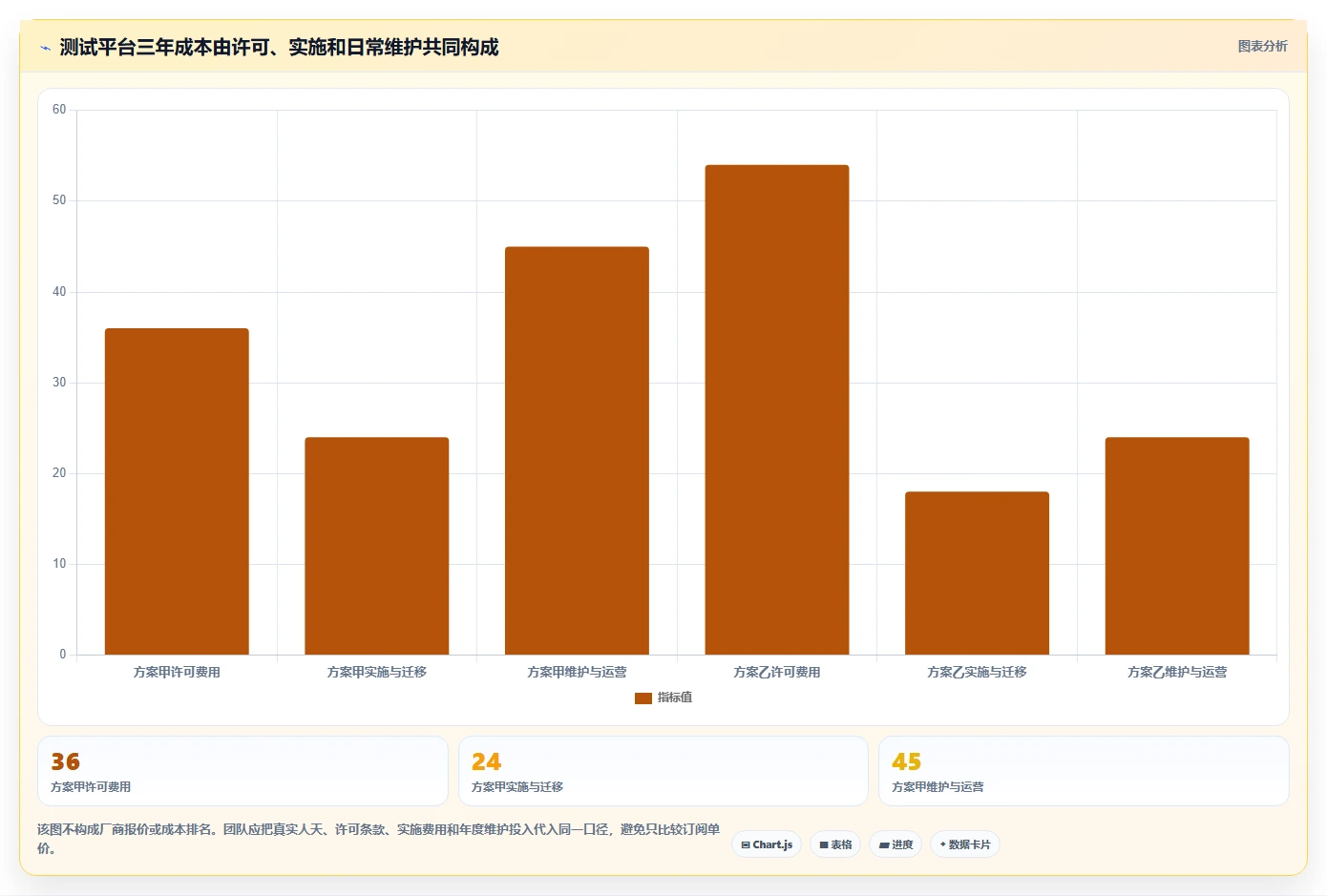Click the 表格 tag
This screenshot has height=896, width=1327.
[x=835, y=844]
